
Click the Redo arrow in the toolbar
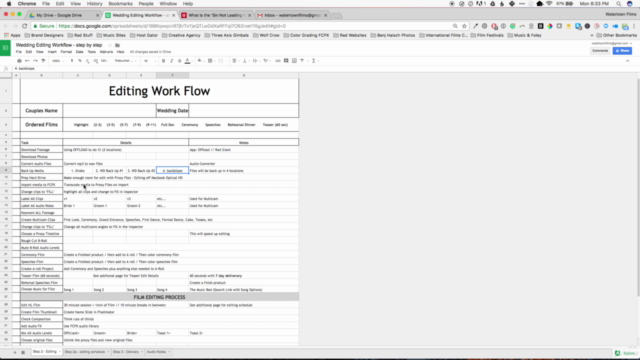pyautogui.click(x=35, y=61)
